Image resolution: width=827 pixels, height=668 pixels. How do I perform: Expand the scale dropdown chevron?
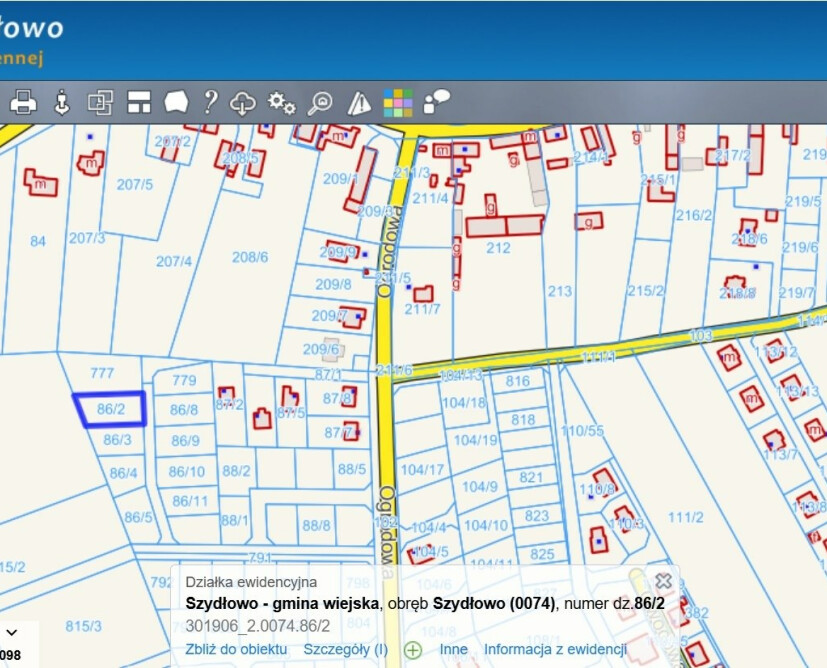(12, 632)
